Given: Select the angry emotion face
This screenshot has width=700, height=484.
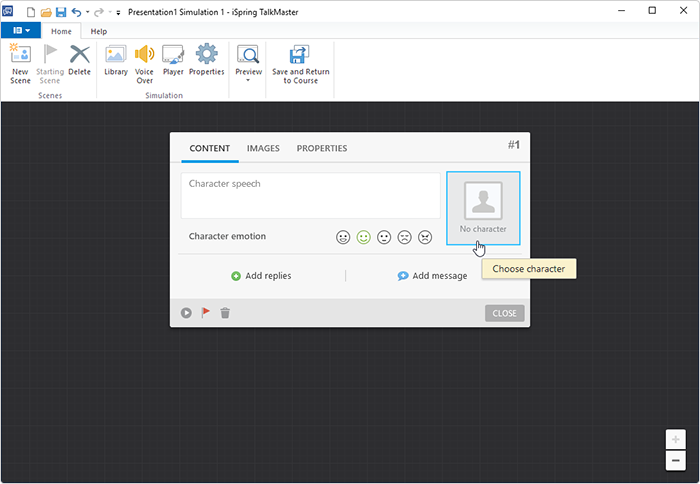Looking at the screenshot, I should 425,237.
